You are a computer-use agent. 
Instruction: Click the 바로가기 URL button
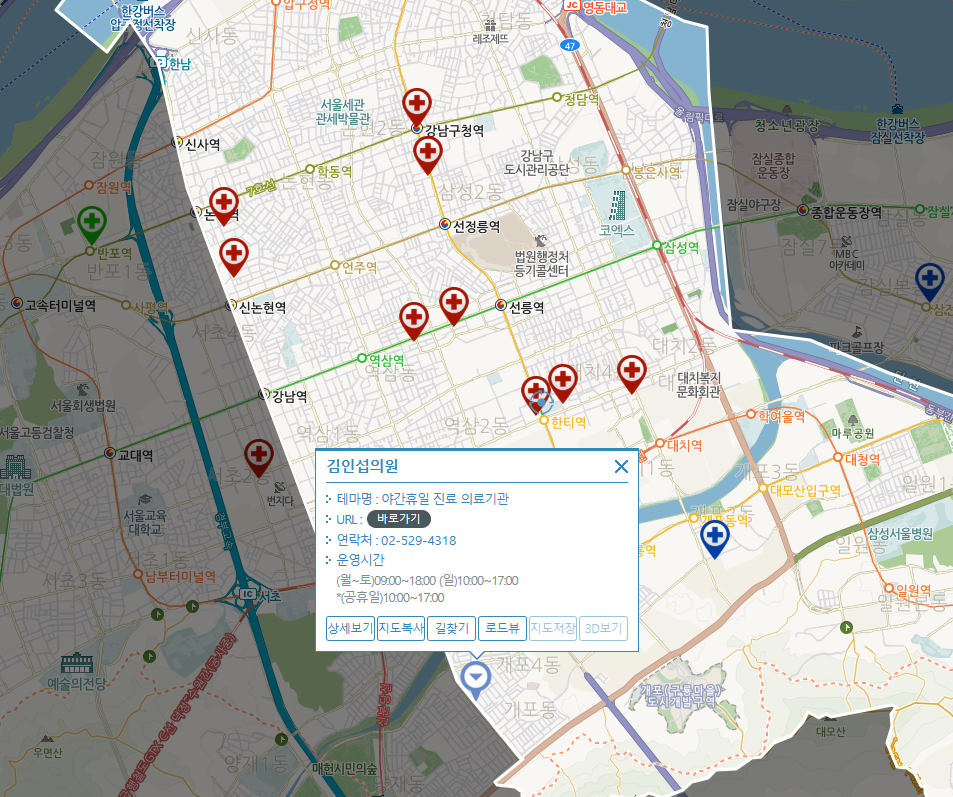pos(399,519)
